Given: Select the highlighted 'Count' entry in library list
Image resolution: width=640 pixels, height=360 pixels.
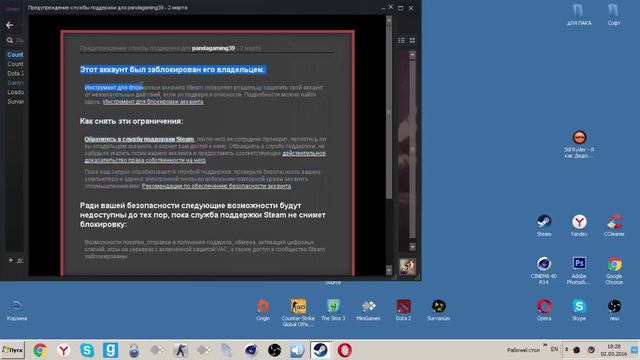Looking at the screenshot, I should 15,55.
